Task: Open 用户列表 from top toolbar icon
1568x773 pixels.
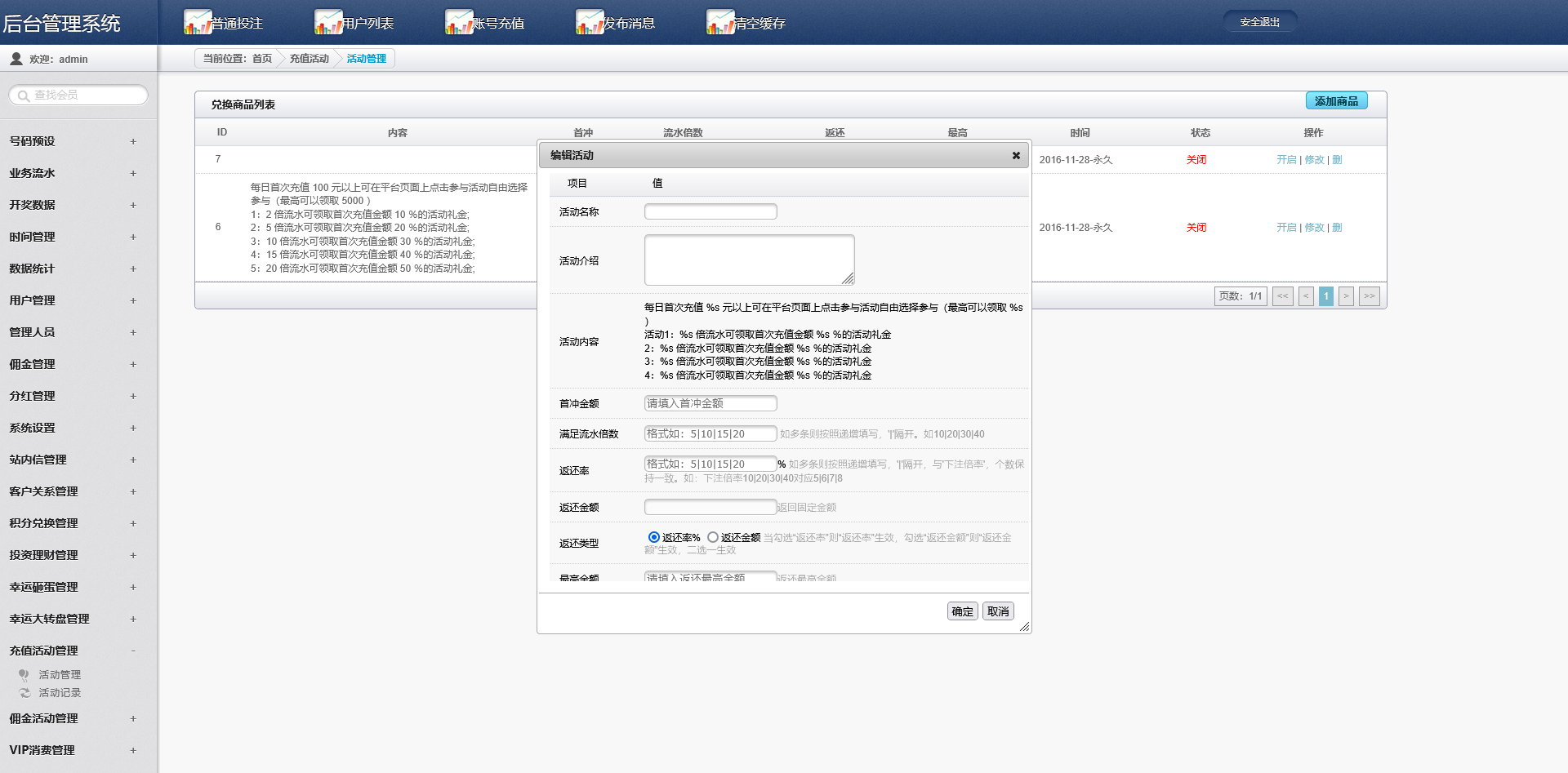Action: pos(328,22)
